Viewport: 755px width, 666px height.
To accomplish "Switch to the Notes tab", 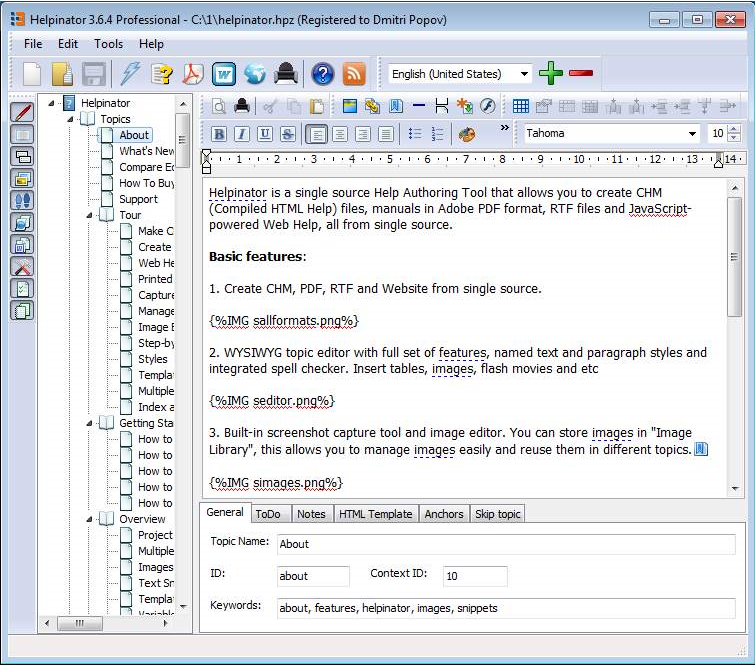I will tap(311, 514).
